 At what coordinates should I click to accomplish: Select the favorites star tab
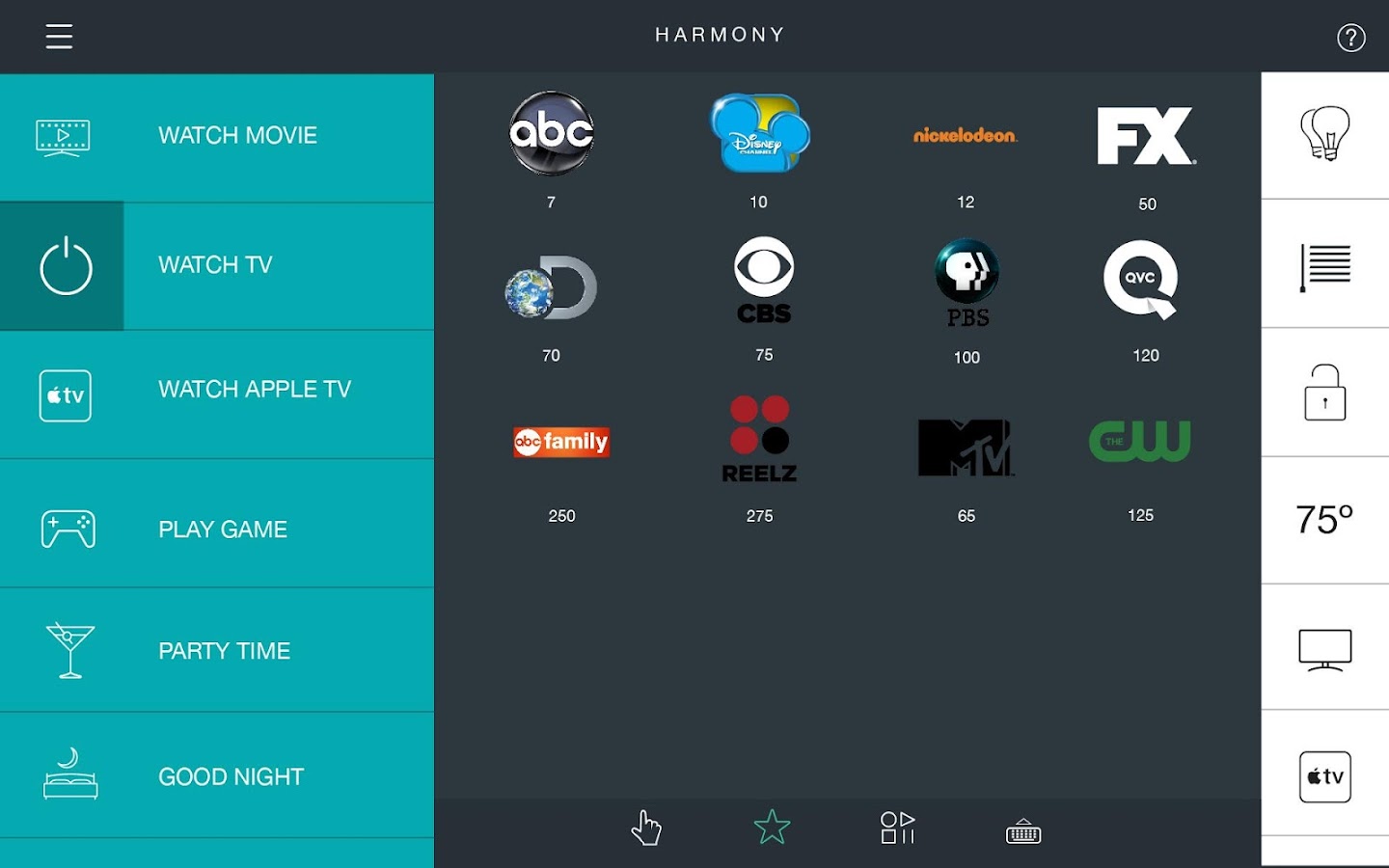(772, 827)
